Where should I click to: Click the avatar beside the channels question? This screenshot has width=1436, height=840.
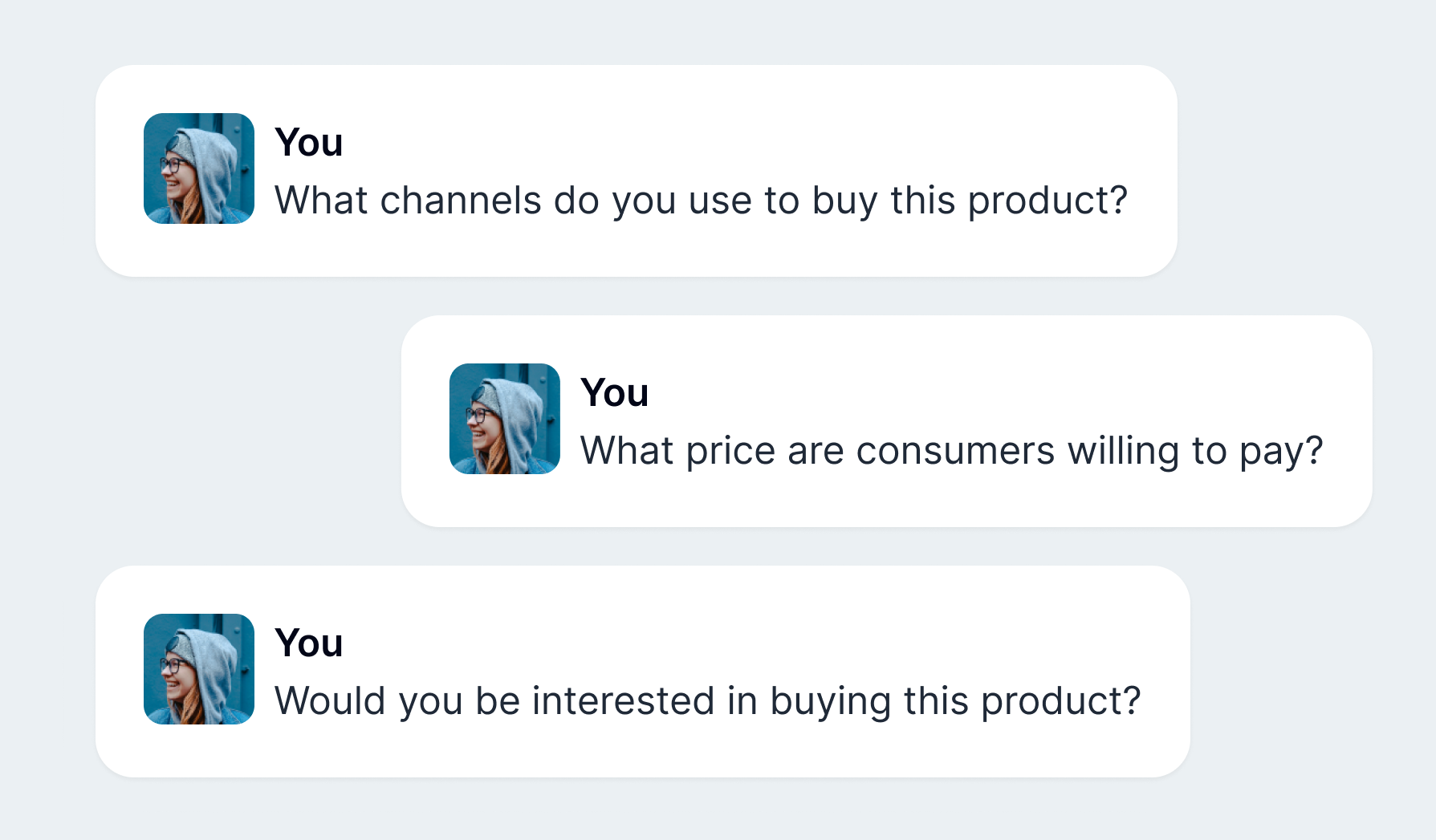click(199, 168)
